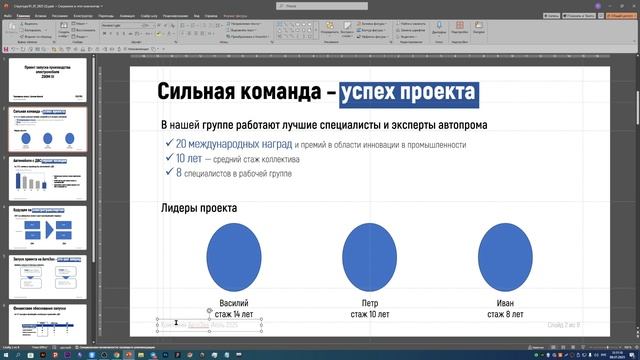Open the Эффекты фигуры dropdown
640x360 pixels.
pos(372,37)
